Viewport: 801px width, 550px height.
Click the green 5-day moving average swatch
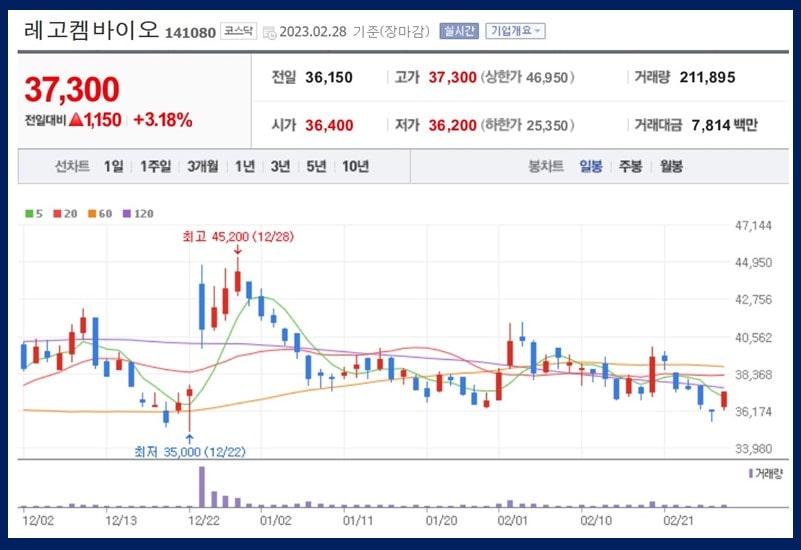point(29,213)
